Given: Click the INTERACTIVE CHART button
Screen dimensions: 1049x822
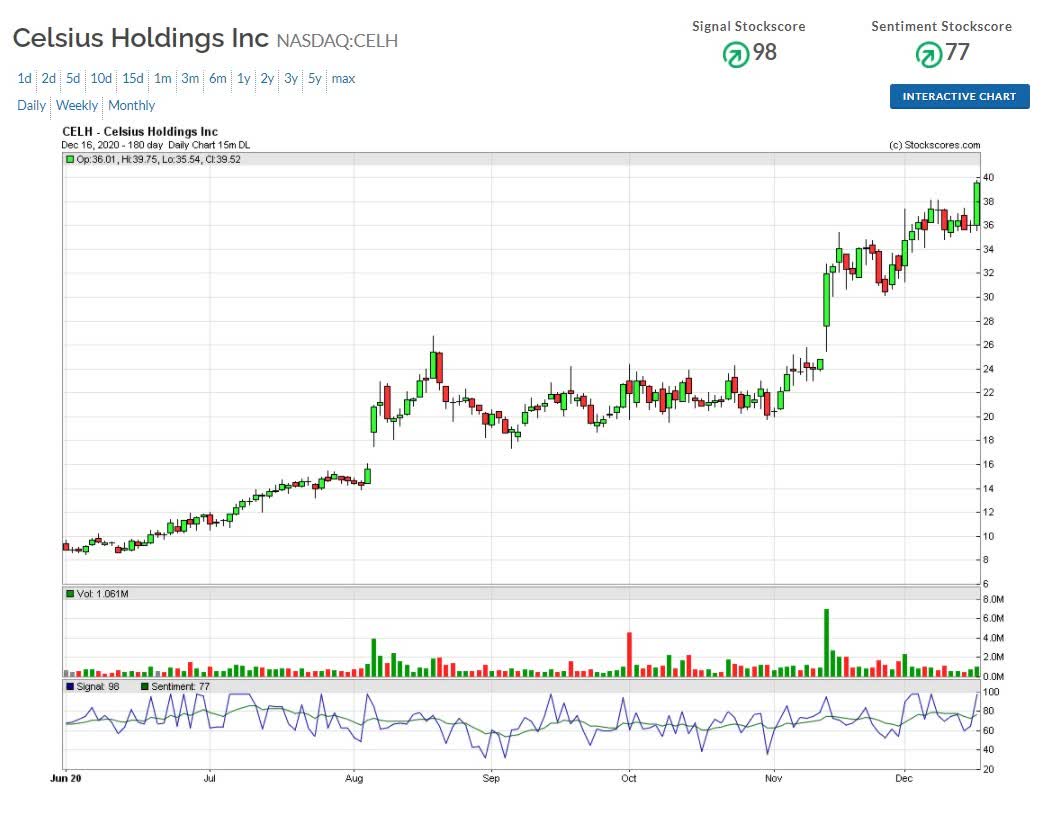Looking at the screenshot, I should point(959,97).
